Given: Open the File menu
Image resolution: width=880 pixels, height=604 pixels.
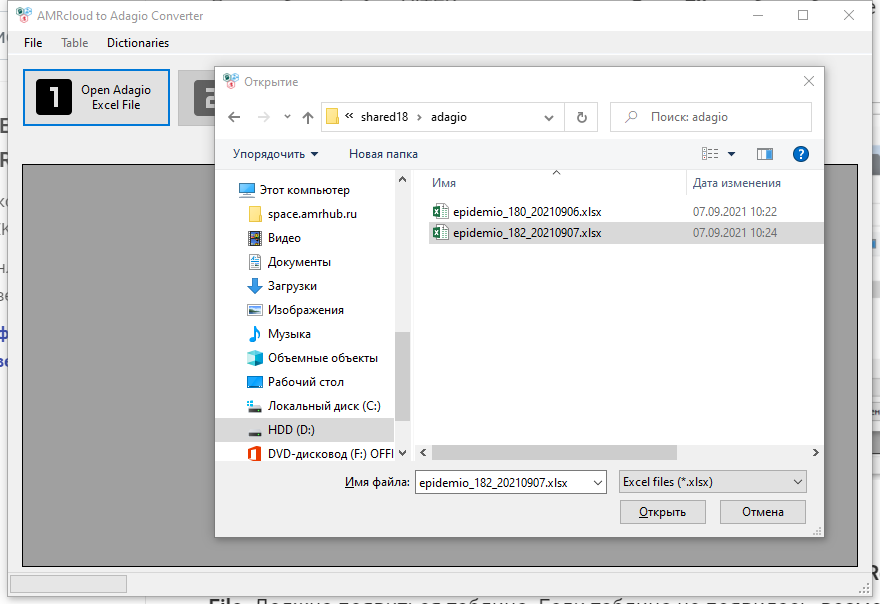Looking at the screenshot, I should coord(33,43).
